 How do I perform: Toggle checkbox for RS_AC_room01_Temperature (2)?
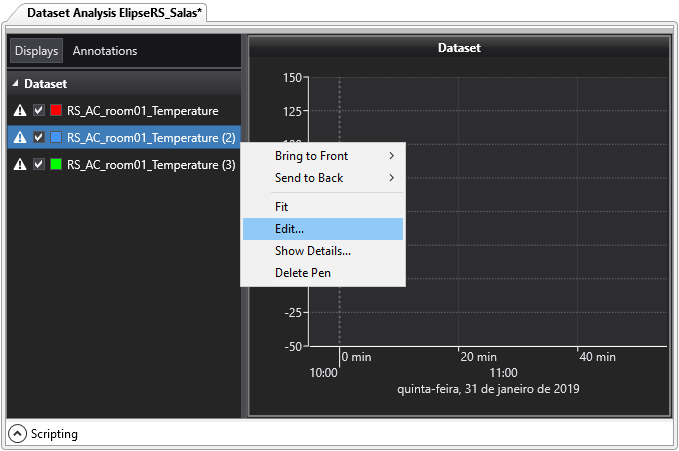pos(39,138)
